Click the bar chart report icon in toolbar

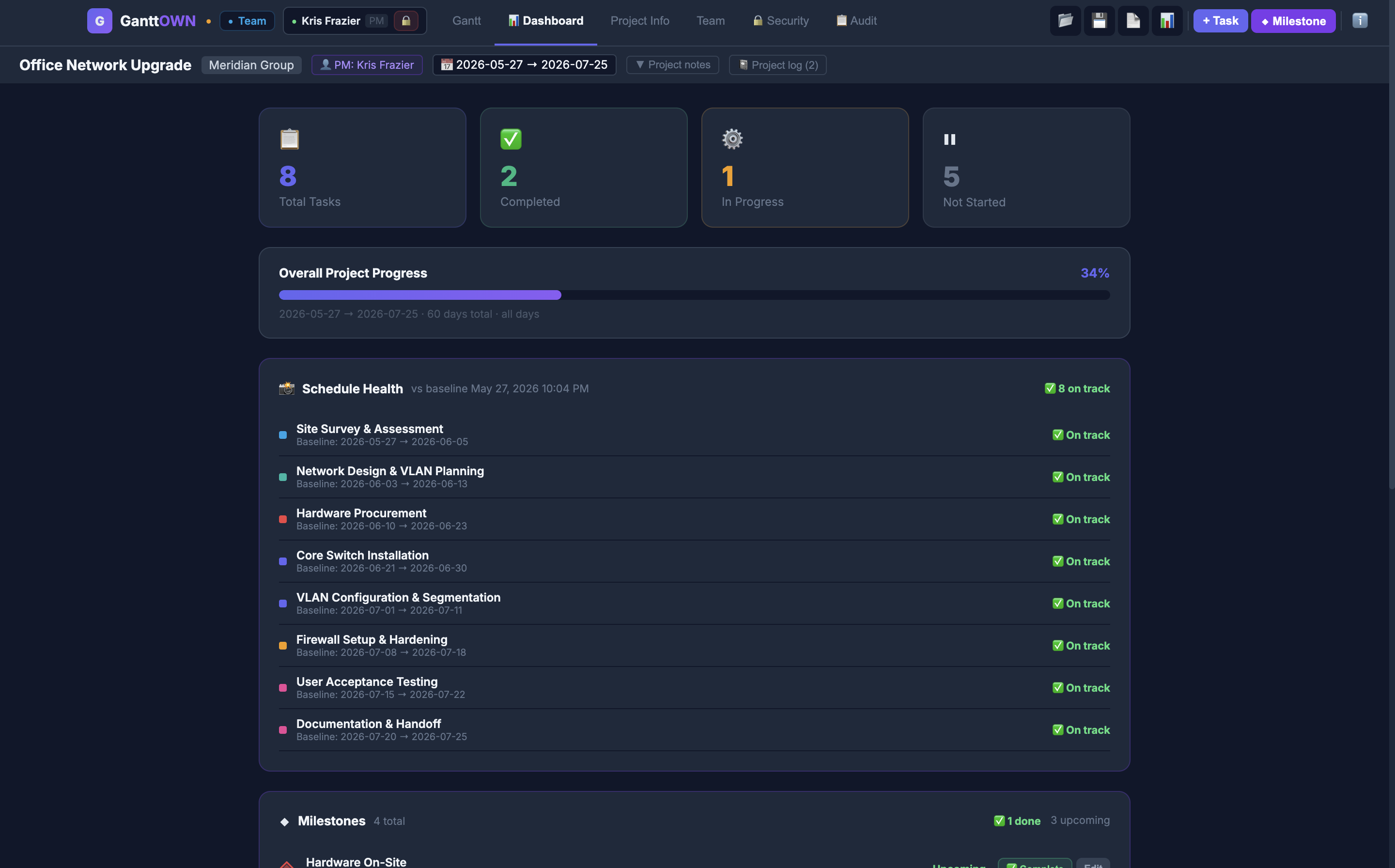tap(1166, 21)
